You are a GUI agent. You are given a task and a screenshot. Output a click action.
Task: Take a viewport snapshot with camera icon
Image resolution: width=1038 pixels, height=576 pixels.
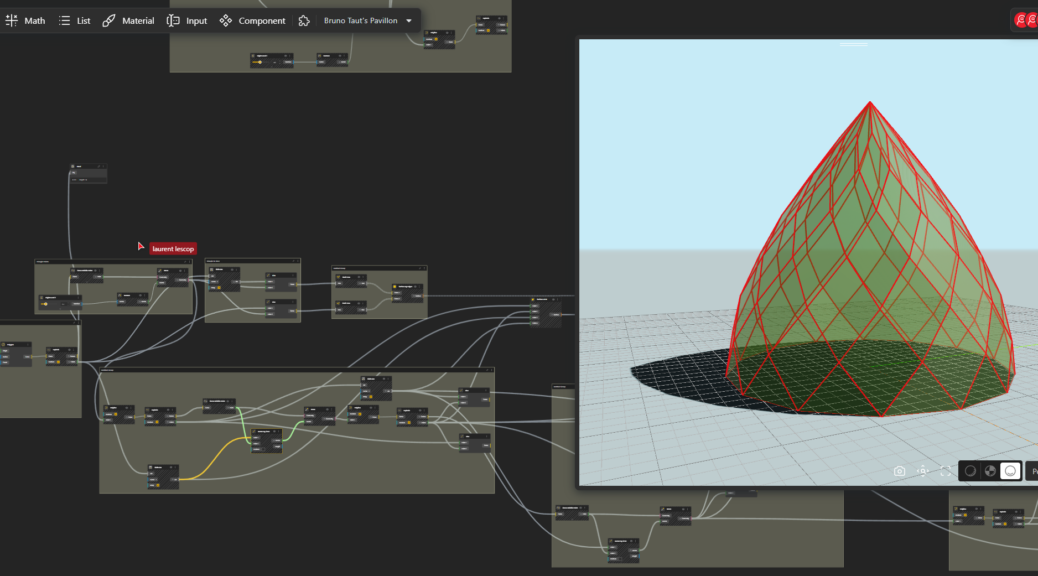tap(899, 471)
